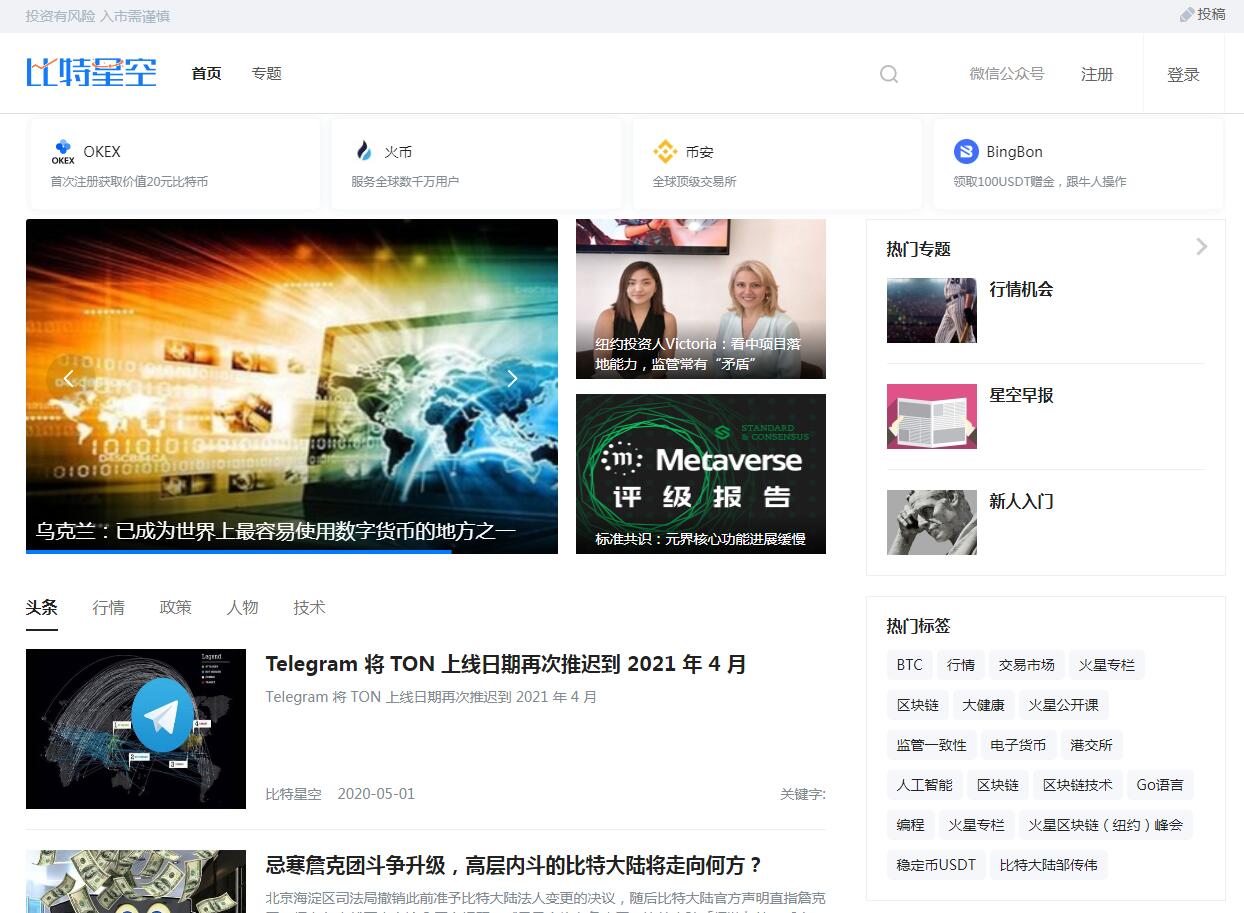The width and height of the screenshot is (1244, 913).
Task: Open the search magnifier icon
Action: pos(888,74)
